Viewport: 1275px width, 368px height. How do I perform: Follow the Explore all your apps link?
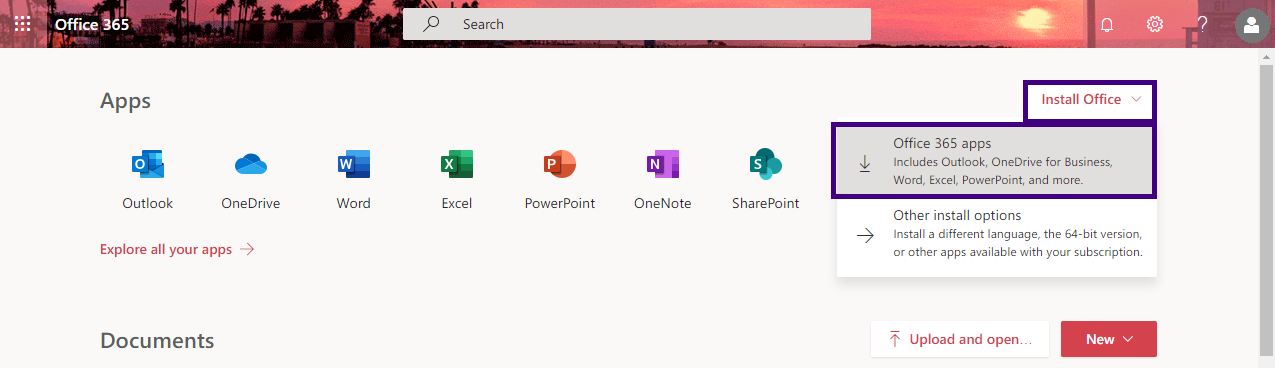(x=177, y=249)
